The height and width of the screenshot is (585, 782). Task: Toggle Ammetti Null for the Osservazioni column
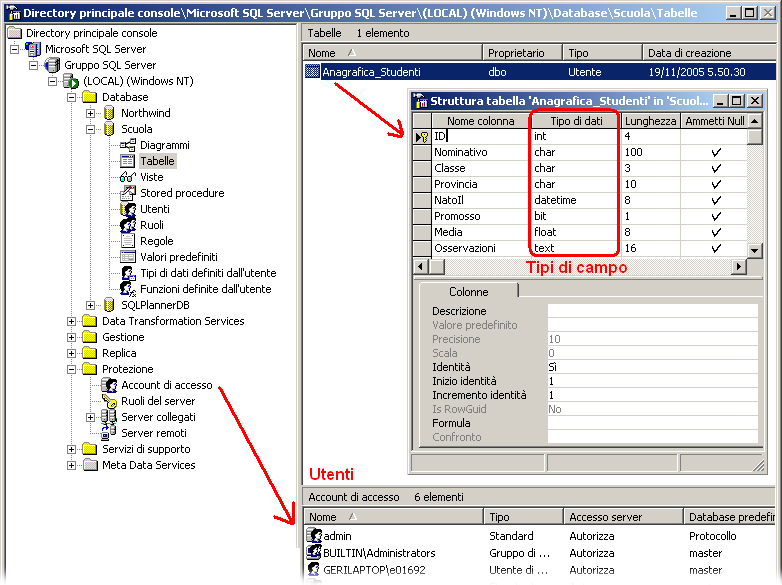click(x=716, y=248)
